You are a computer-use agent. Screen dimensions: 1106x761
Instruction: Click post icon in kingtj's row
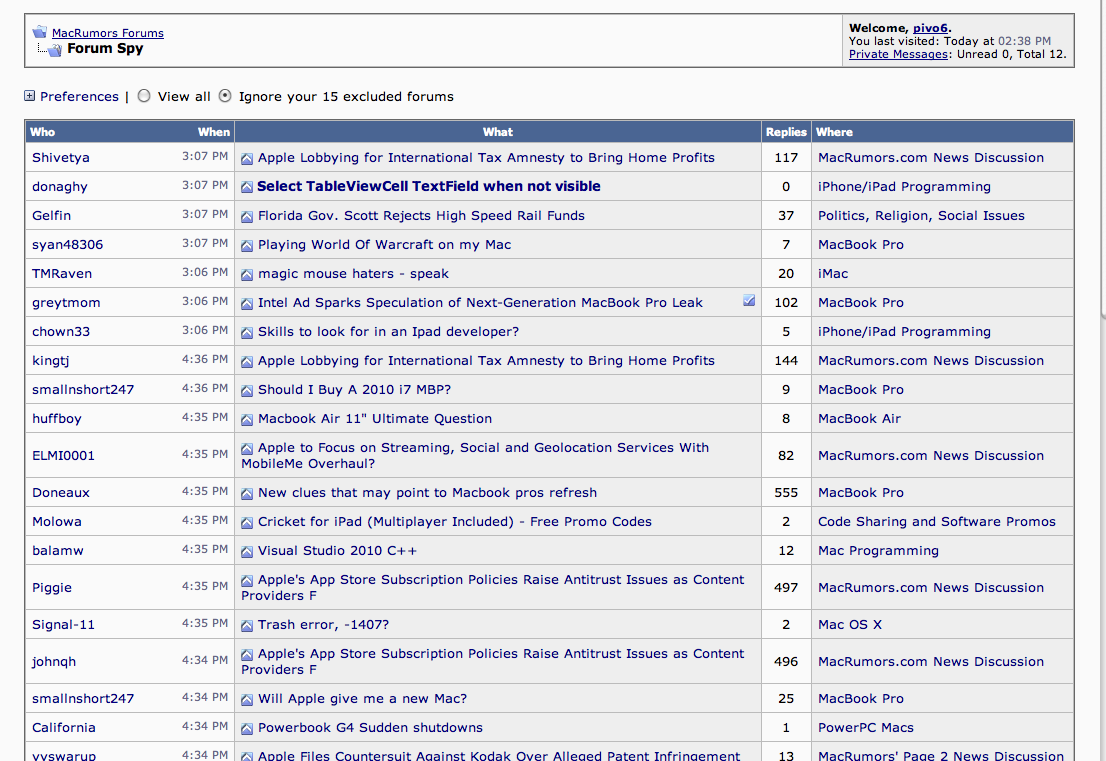[x=247, y=361]
